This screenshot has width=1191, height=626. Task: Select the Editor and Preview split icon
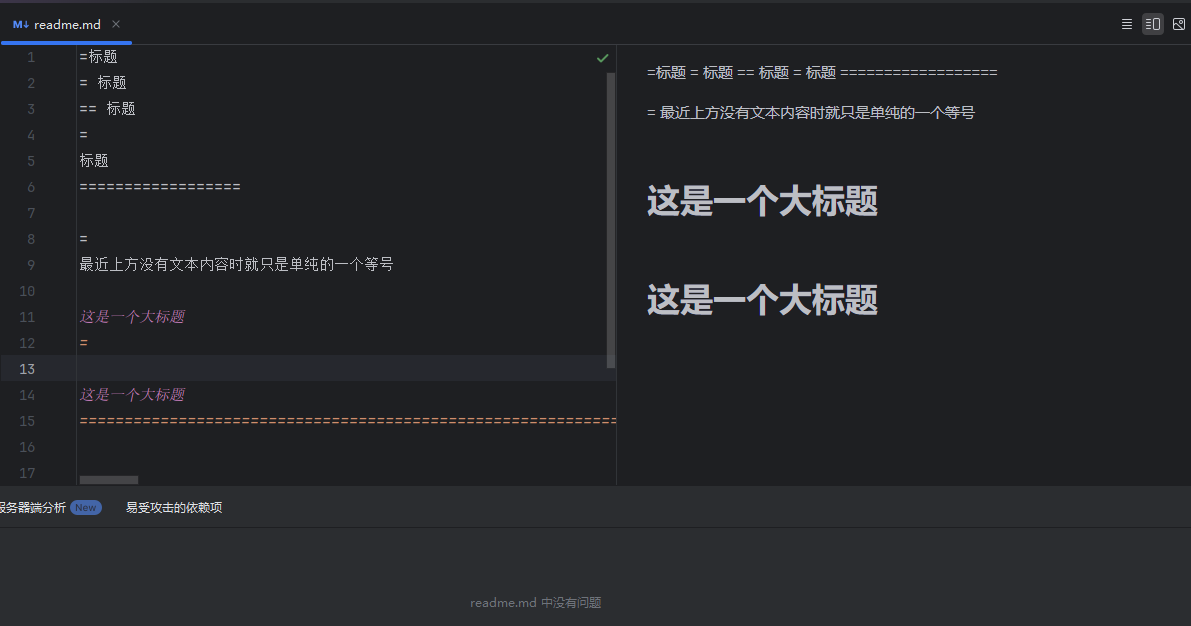(x=1153, y=24)
